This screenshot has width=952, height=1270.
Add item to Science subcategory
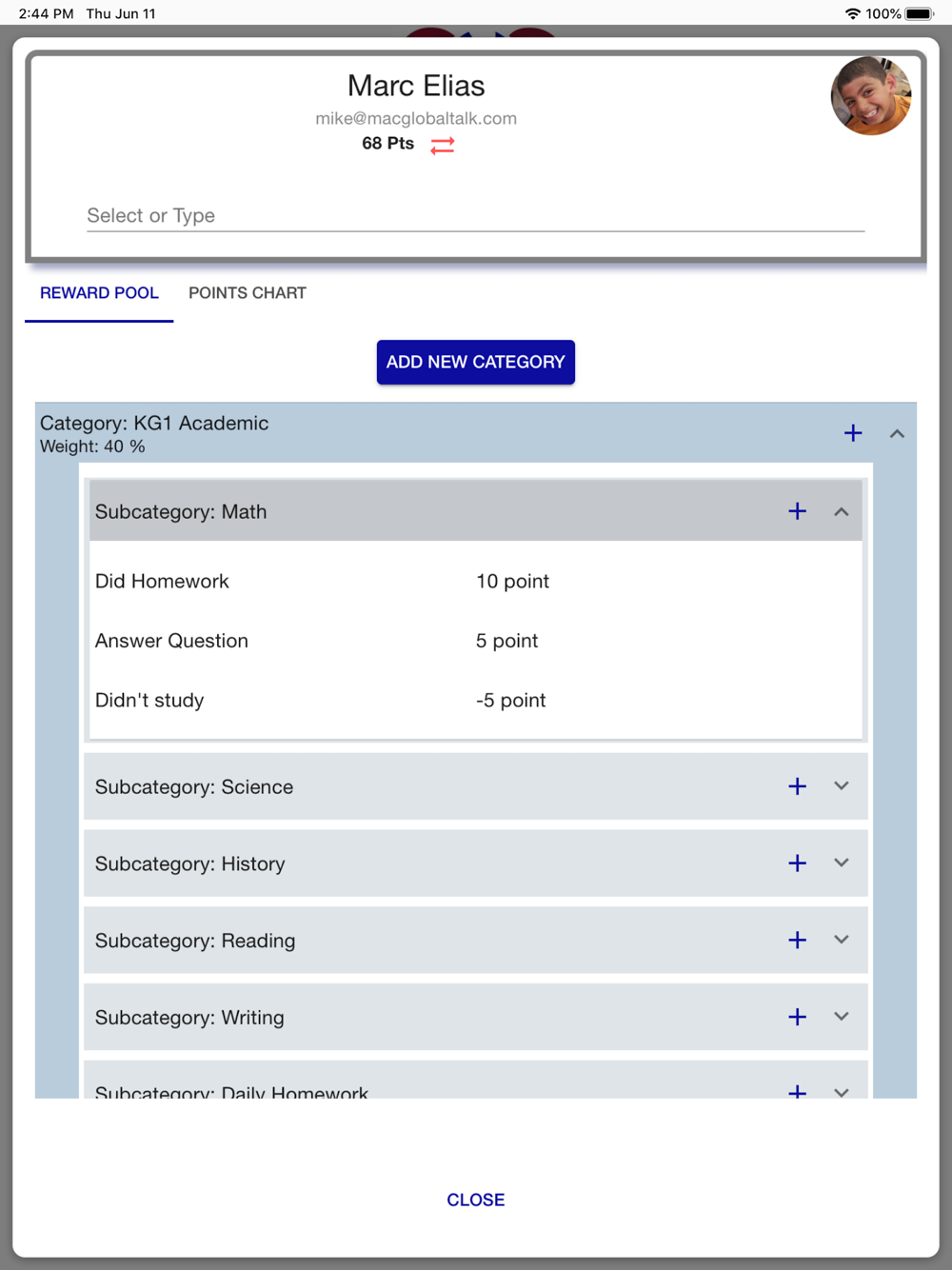798,786
